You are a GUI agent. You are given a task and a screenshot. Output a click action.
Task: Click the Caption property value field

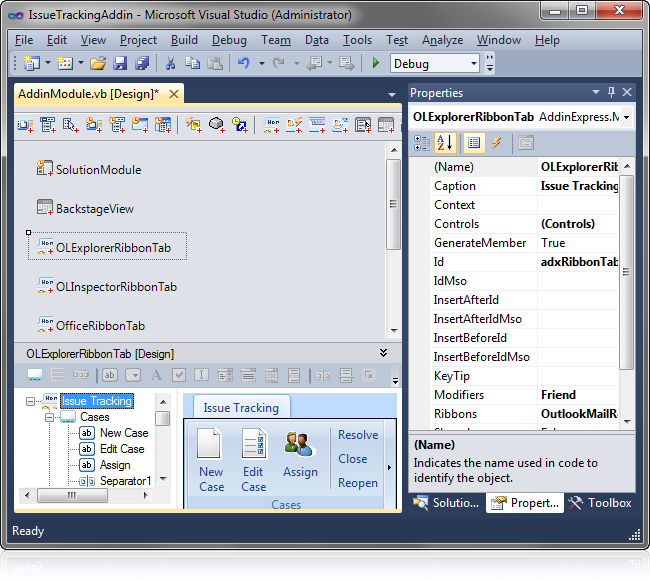click(x=579, y=186)
